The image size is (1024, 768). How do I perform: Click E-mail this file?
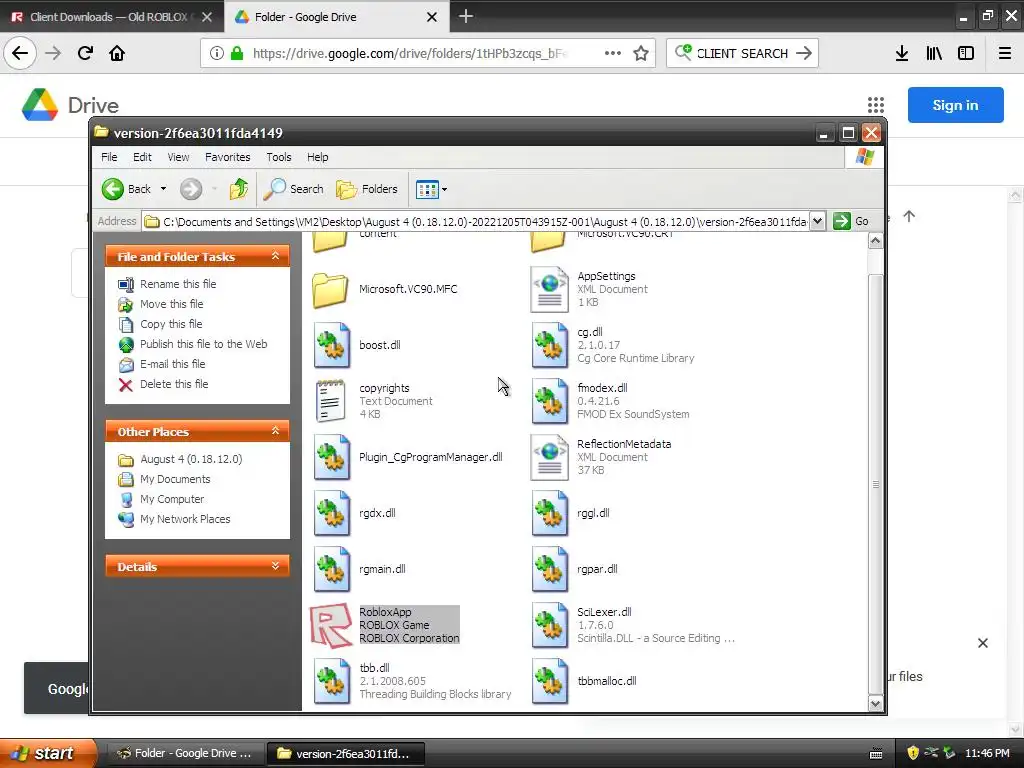[x=172, y=364]
